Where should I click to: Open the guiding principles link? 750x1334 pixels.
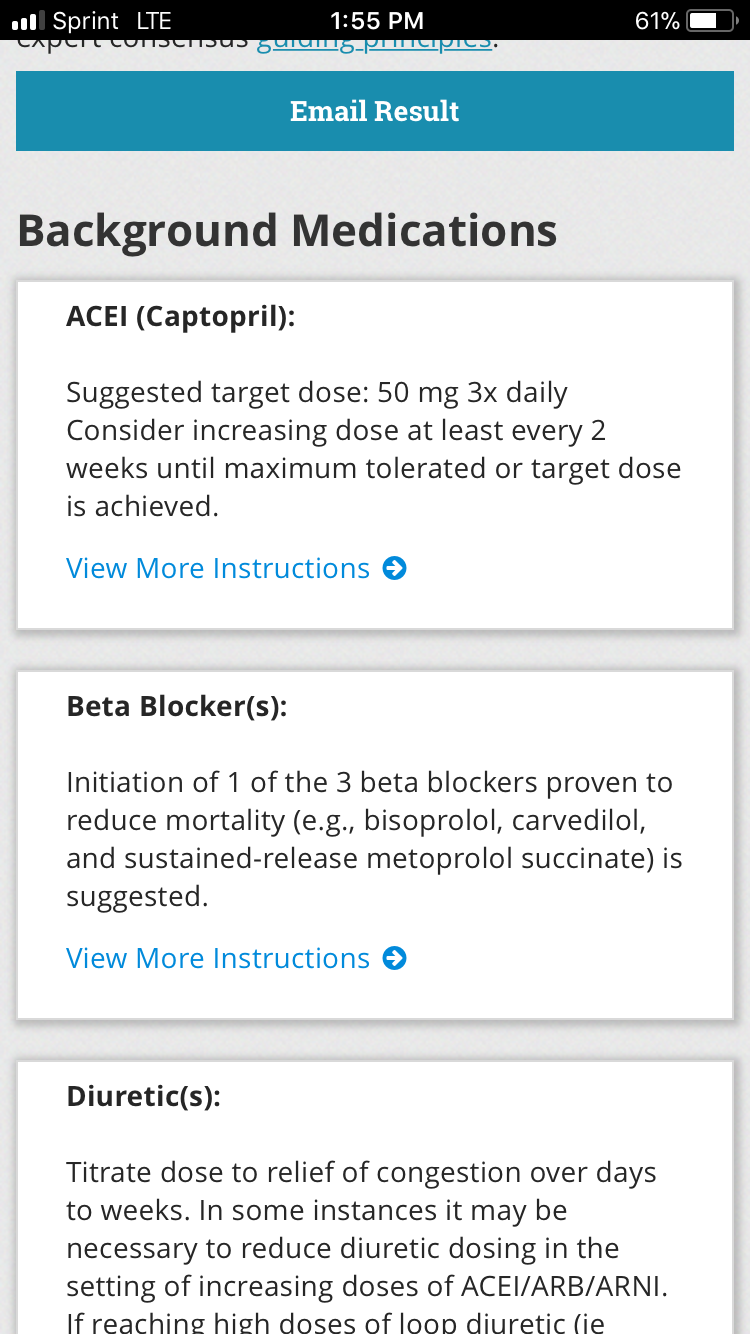pos(374,44)
